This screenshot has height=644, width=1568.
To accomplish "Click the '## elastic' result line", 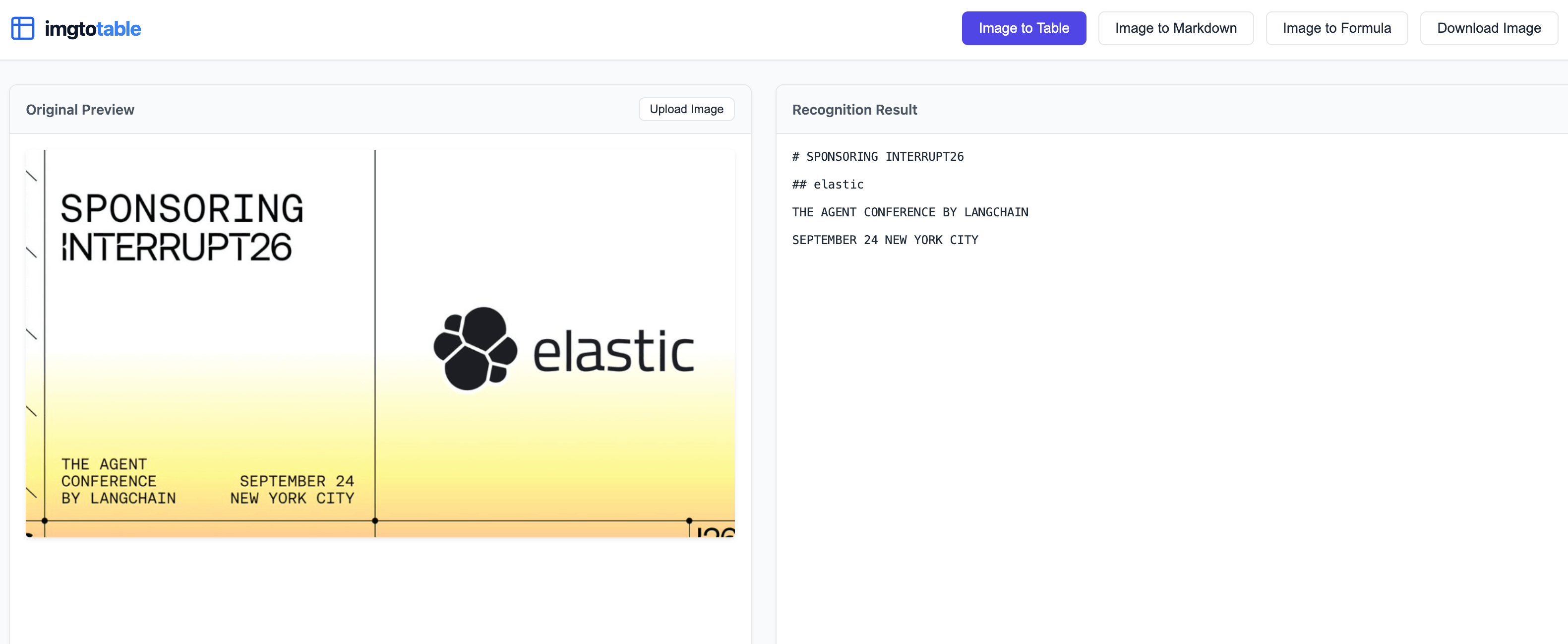I will (828, 185).
